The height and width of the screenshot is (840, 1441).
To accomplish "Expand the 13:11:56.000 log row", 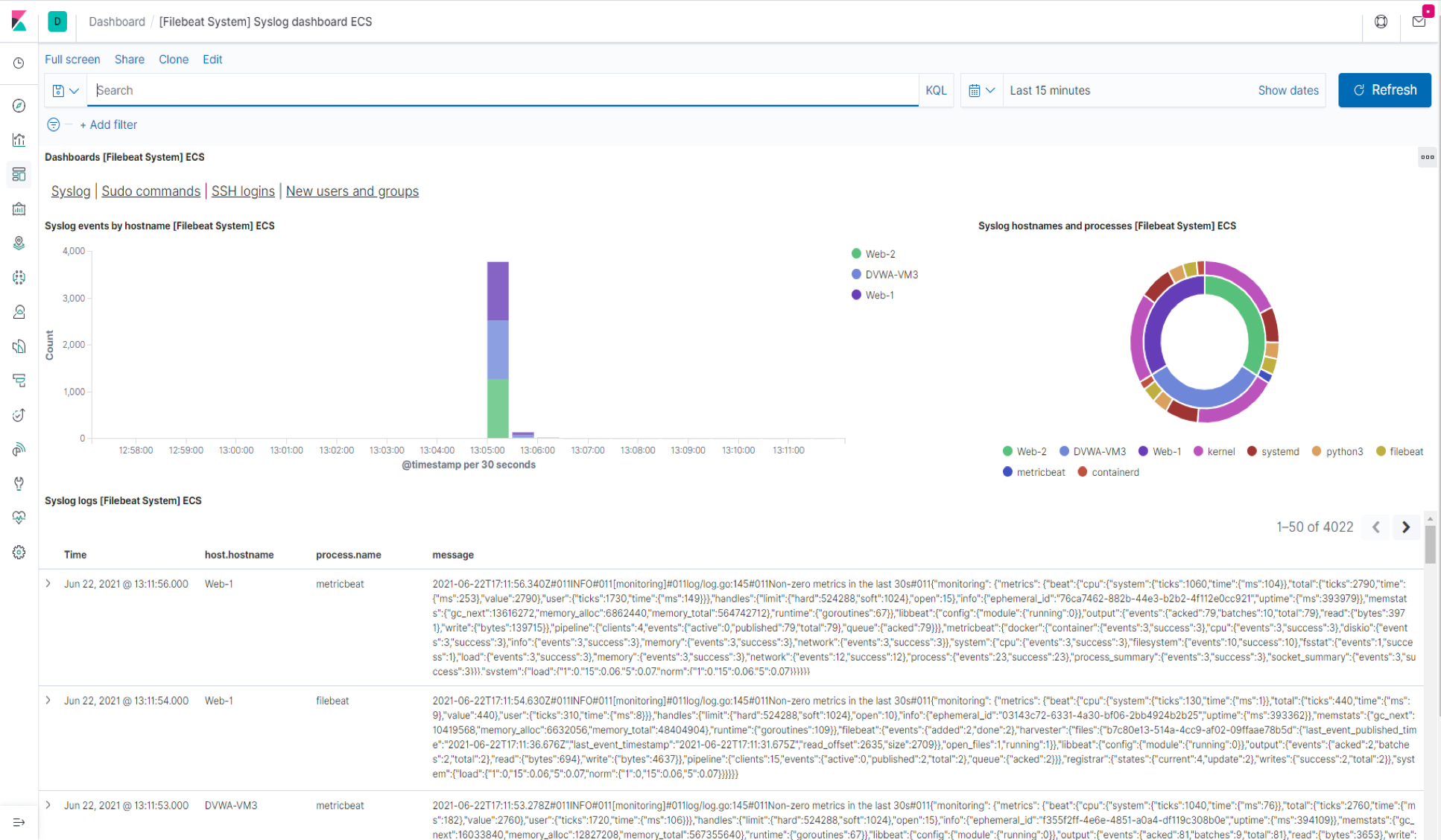I will pyautogui.click(x=48, y=584).
